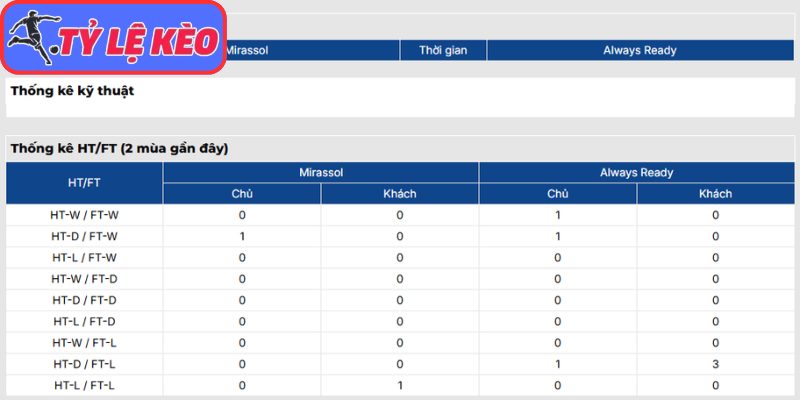This screenshot has height=400, width=800.
Task: Select the HT-L / FT-L row label
Action: pyautogui.click(x=84, y=385)
